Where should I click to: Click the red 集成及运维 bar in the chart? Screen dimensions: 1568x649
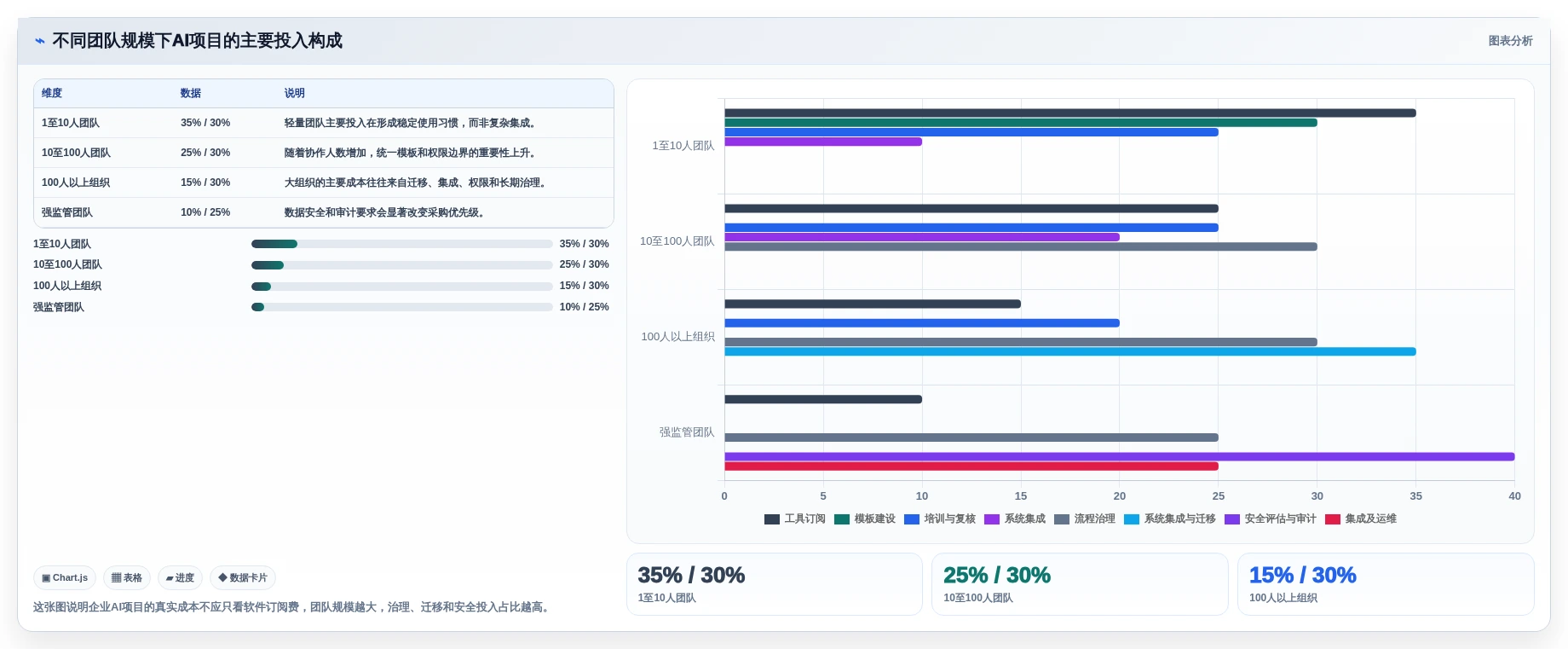click(x=971, y=466)
